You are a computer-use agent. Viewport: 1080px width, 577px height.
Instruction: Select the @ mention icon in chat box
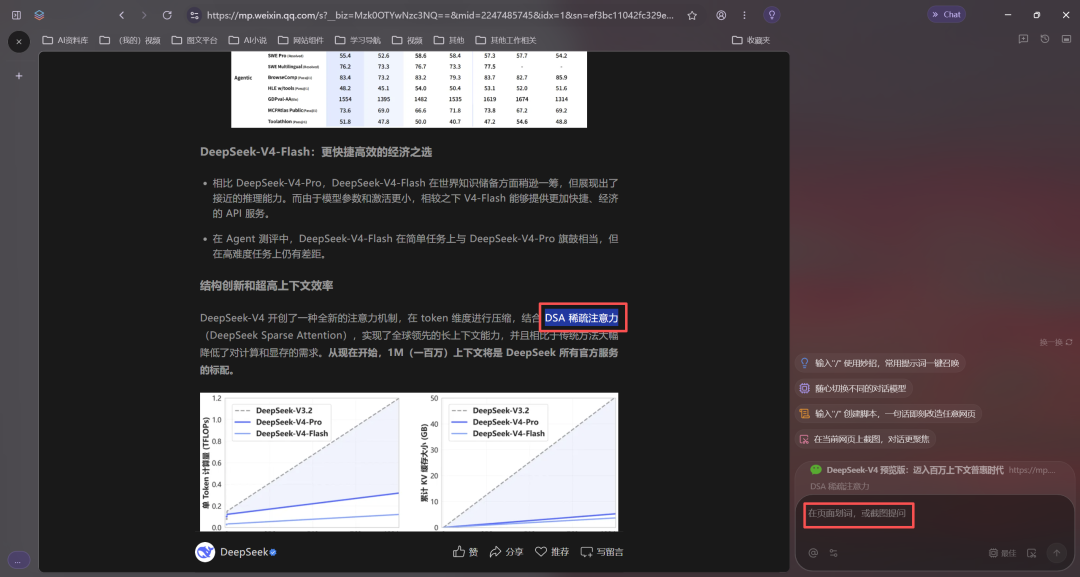814,553
